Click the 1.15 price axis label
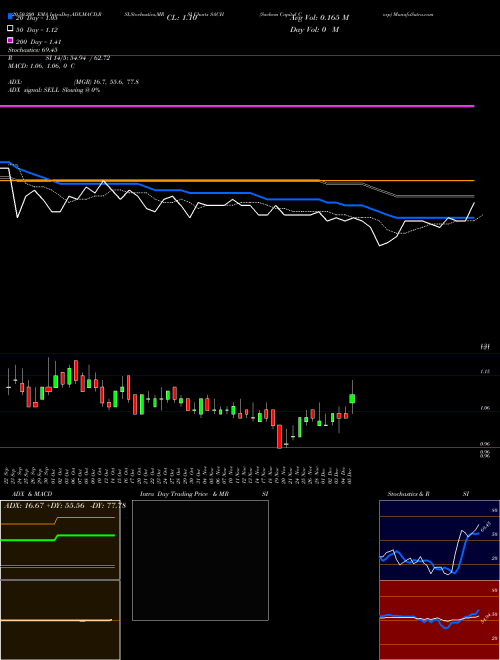This screenshot has height=660, width=500. pyautogui.click(x=484, y=372)
